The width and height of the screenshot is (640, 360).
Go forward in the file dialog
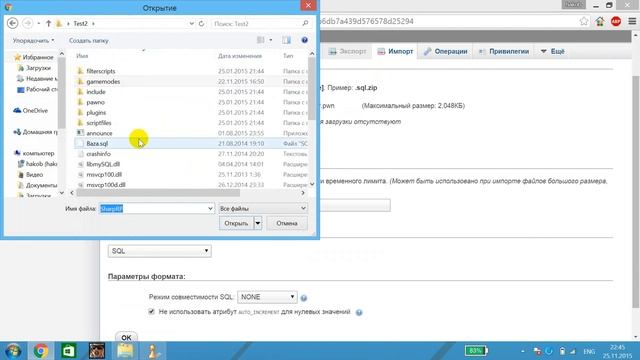(27, 23)
